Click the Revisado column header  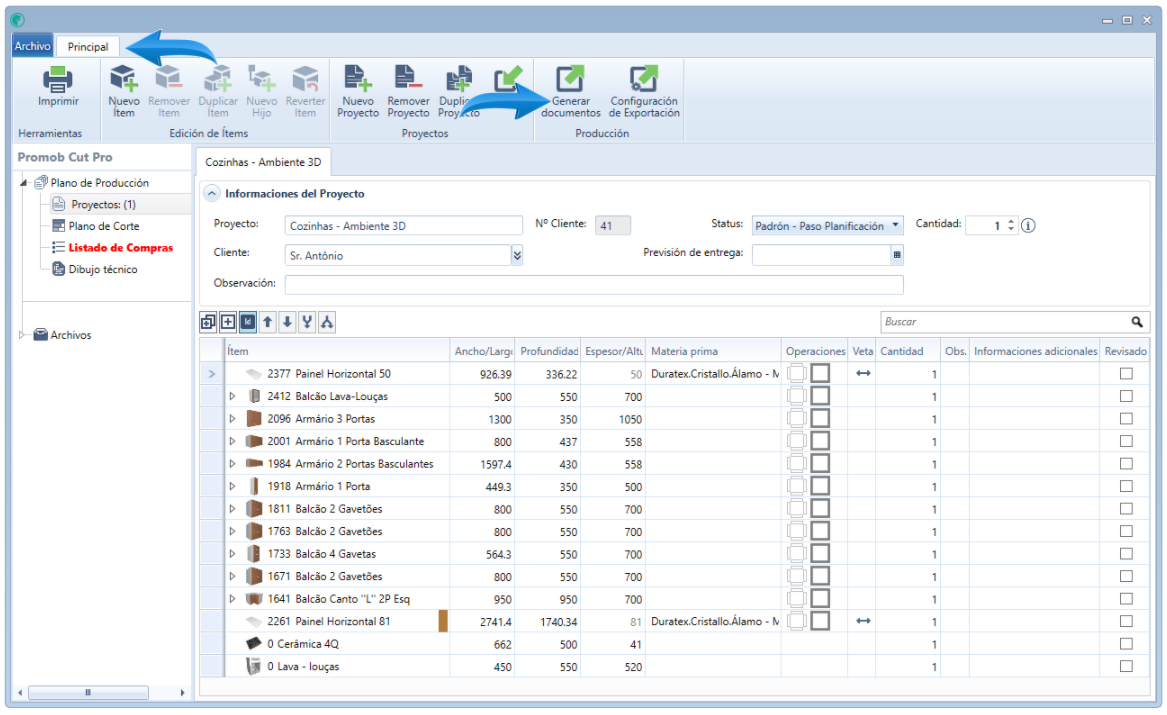tap(1125, 351)
